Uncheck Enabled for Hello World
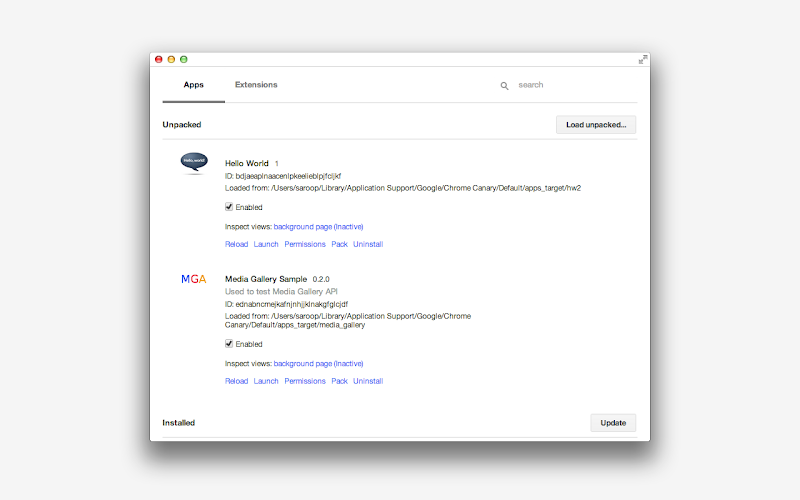Image resolution: width=800 pixels, height=500 pixels. click(x=229, y=207)
